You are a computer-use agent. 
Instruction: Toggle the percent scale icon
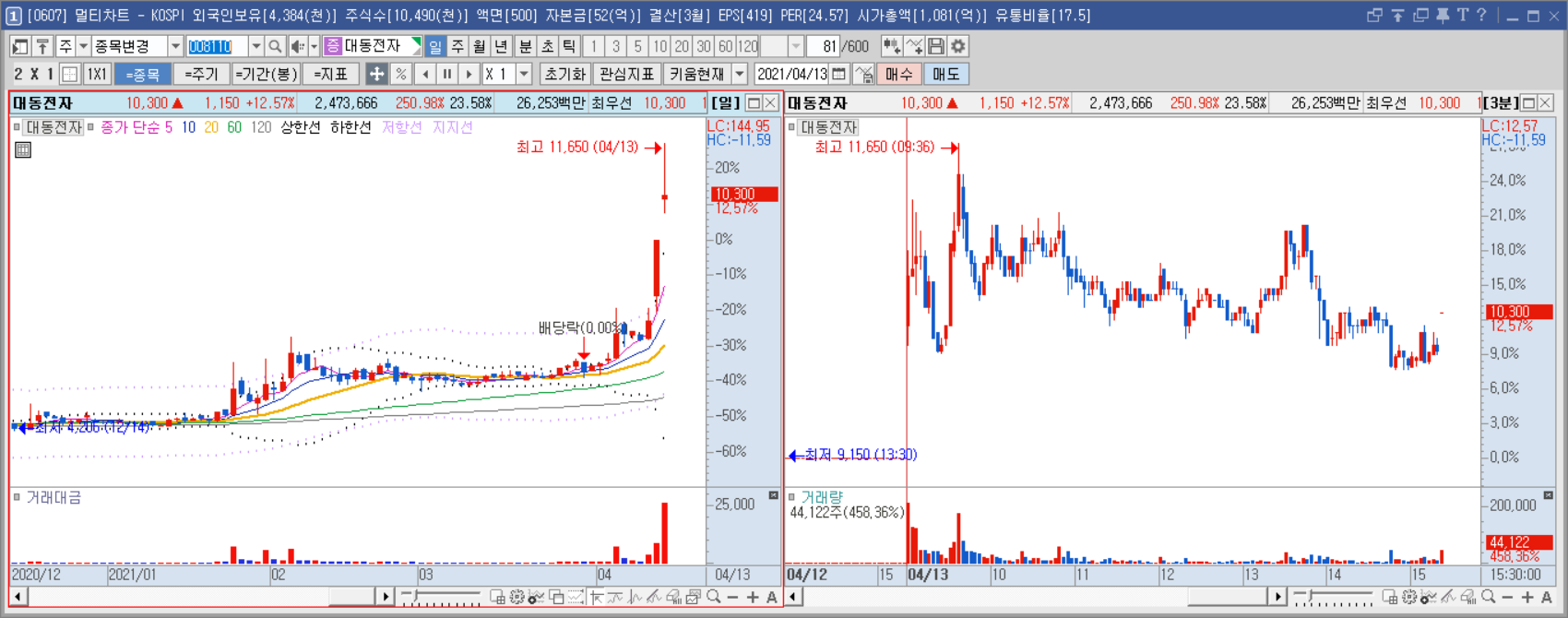400,74
